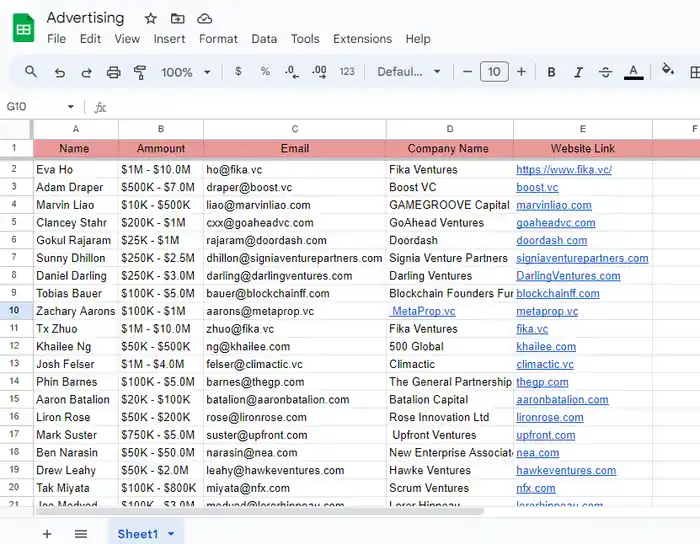Redo the last action

(87, 72)
